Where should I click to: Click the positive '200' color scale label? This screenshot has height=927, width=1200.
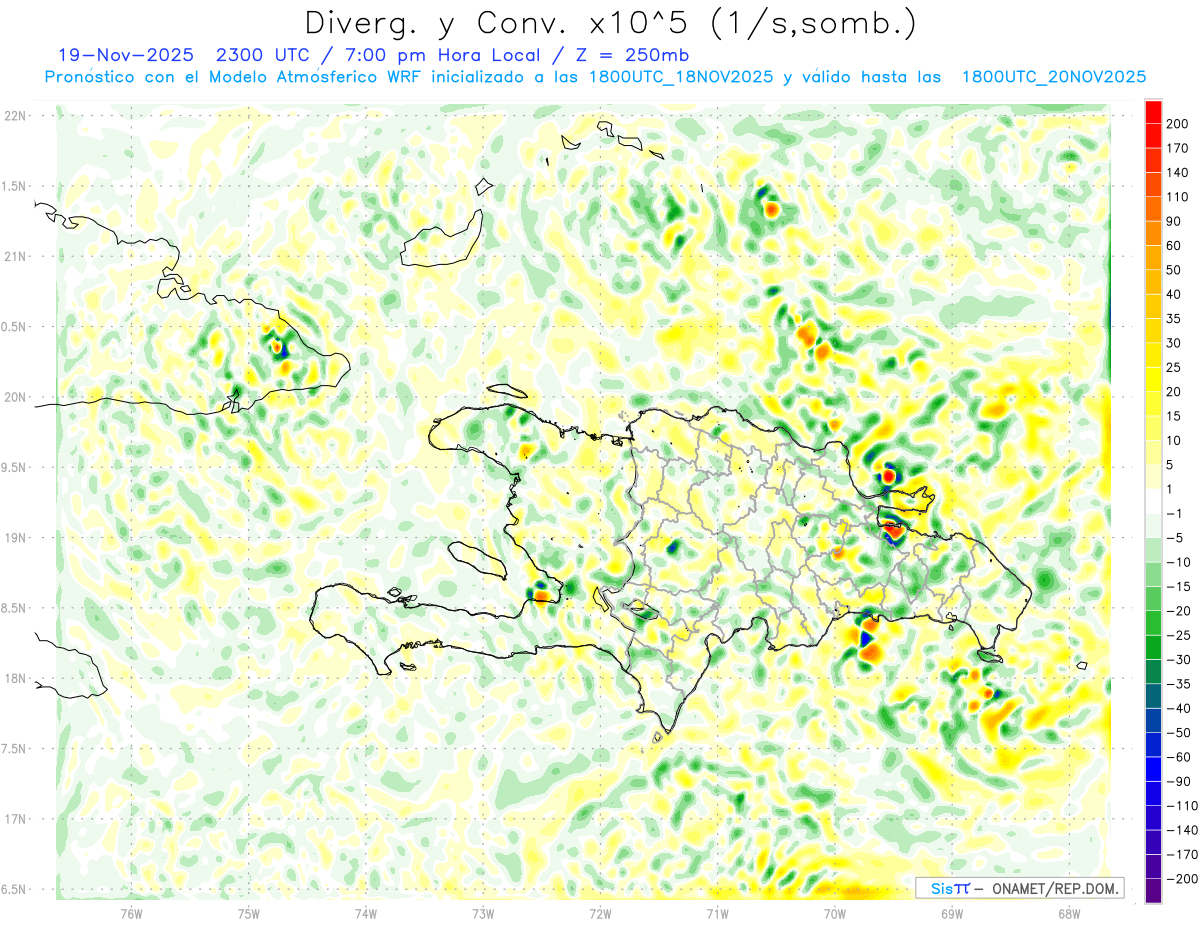(x=1177, y=124)
